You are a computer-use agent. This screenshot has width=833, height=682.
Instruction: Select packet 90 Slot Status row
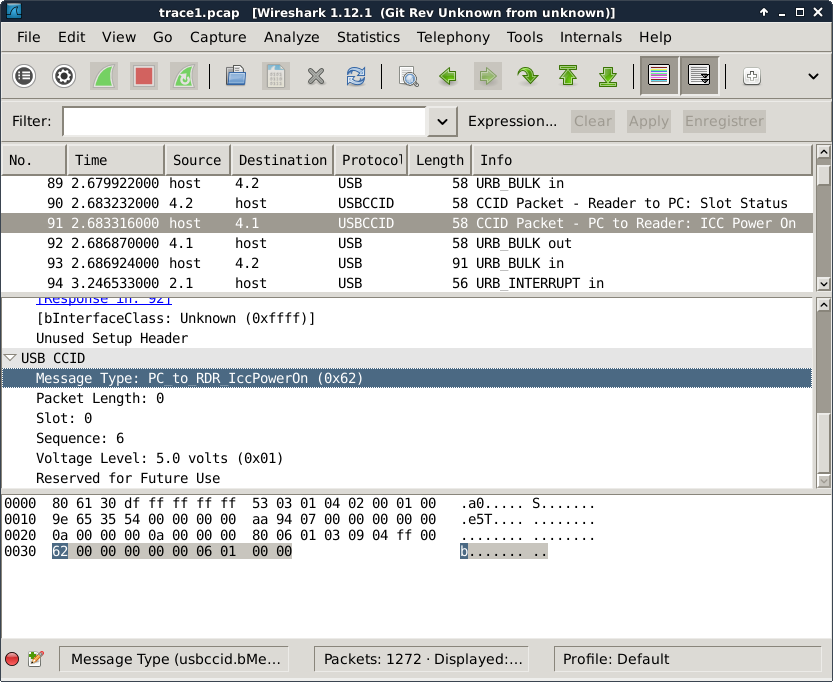[407, 203]
